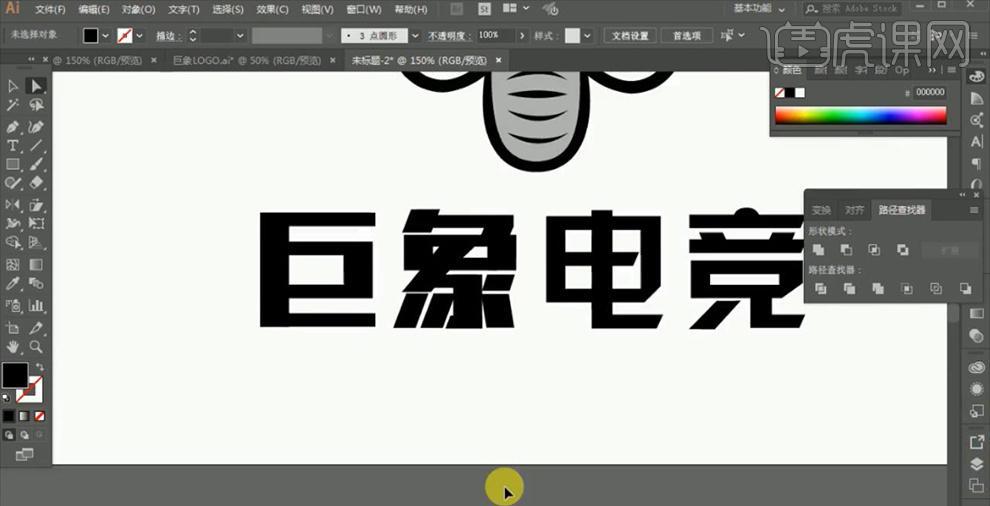
Task: Select the Perspective Grid tool
Action: coord(36,243)
